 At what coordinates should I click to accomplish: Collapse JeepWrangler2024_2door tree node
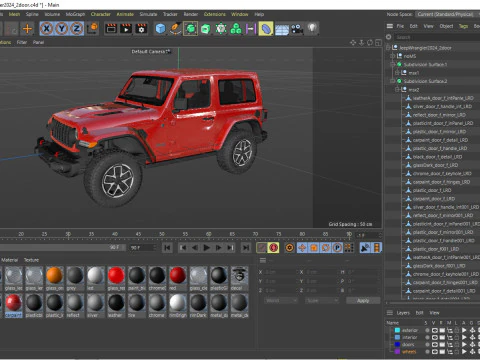[x=388, y=48]
